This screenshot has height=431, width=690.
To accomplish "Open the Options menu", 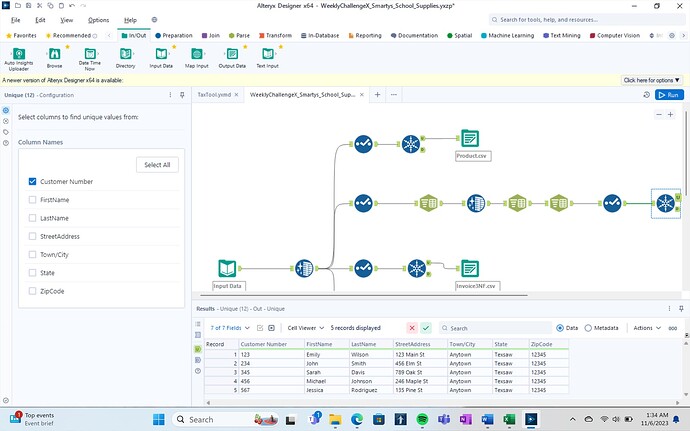I will [x=98, y=20].
